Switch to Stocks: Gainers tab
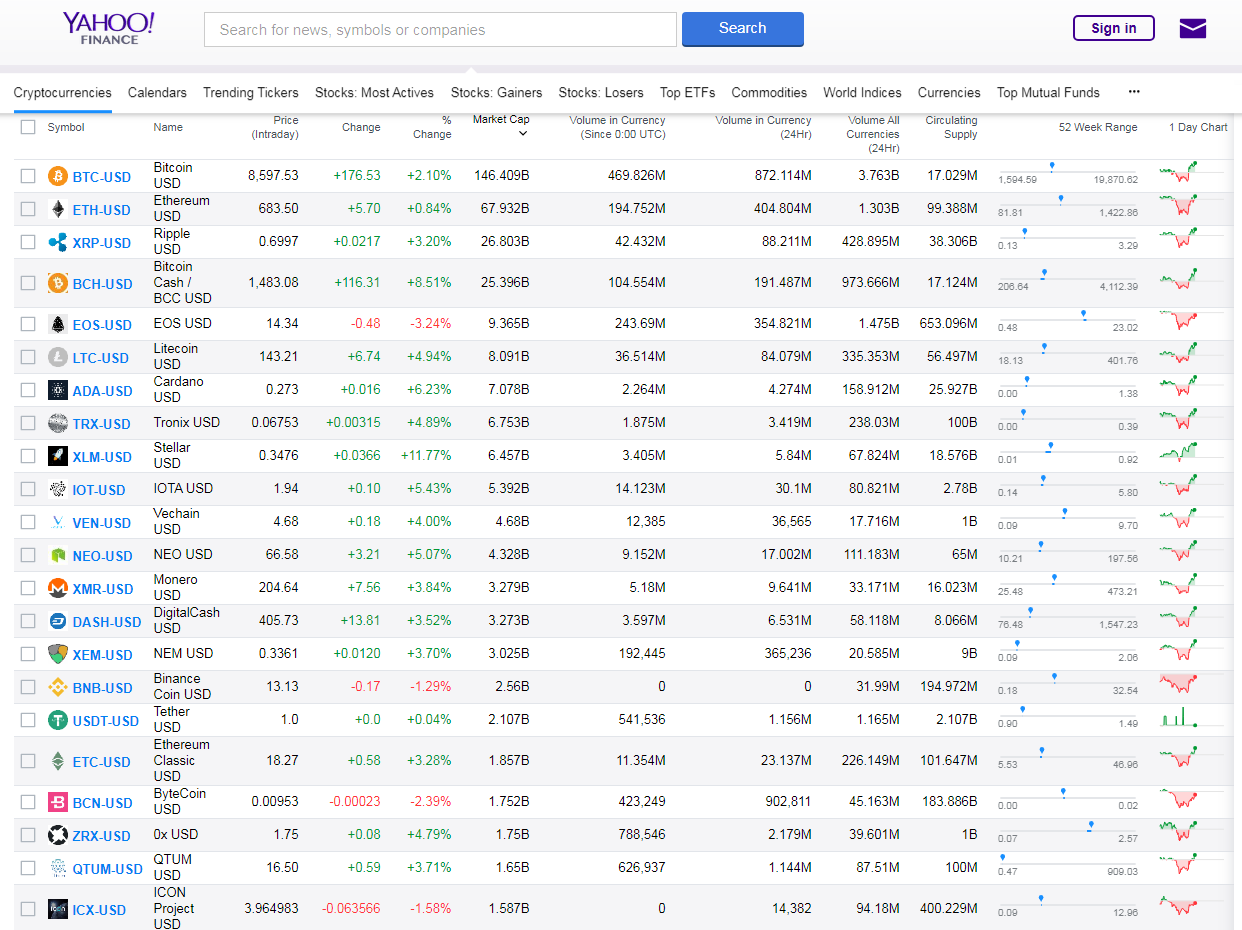This screenshot has height=930, width=1242. coord(496,92)
